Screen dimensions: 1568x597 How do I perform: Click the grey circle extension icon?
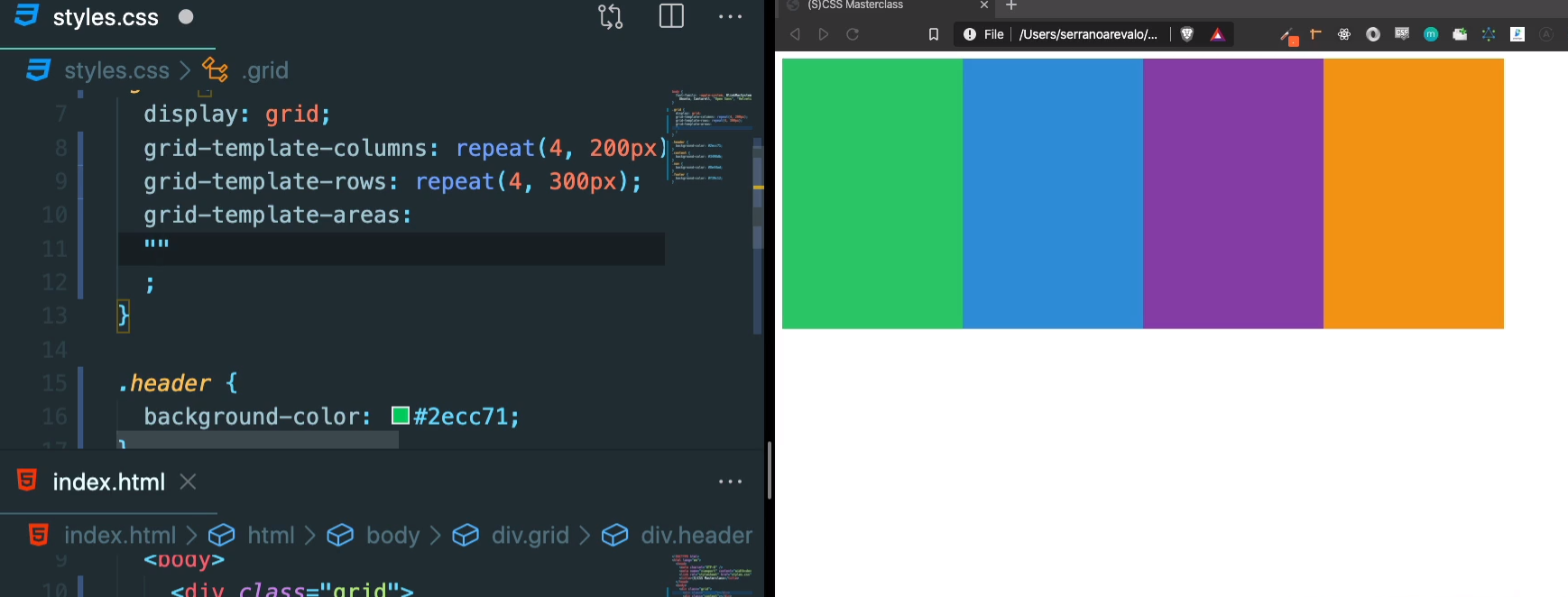(x=1373, y=34)
